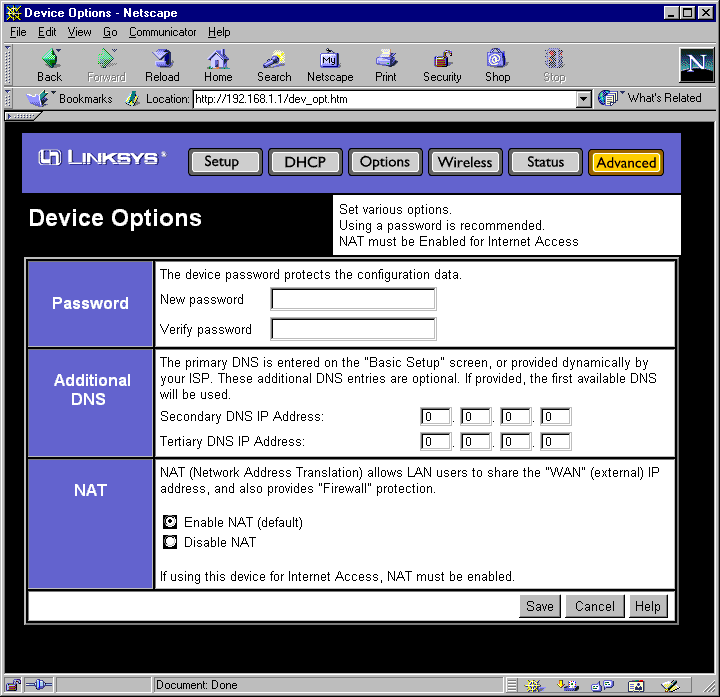Open What's Related dropdown
The width and height of the screenshot is (720, 697).
[650, 98]
